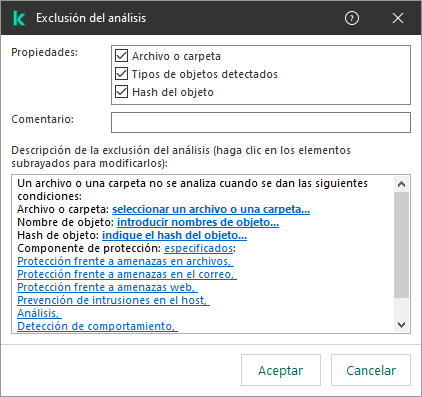Disable the Hash del objeto checkbox
Image resolution: width=422 pixels, height=397 pixels.
point(121,92)
